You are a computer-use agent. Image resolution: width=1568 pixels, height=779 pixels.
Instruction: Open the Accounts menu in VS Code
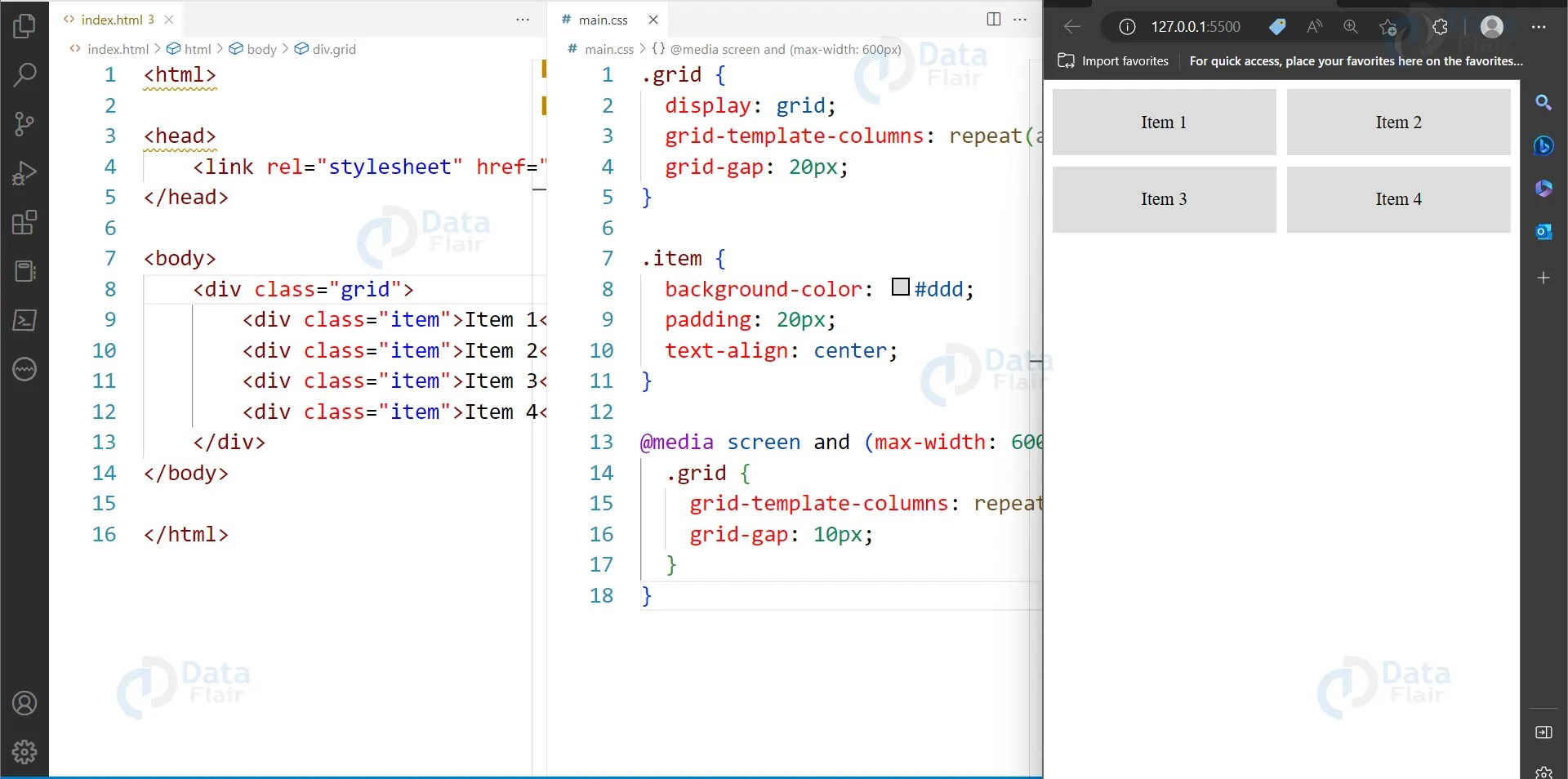[x=24, y=703]
